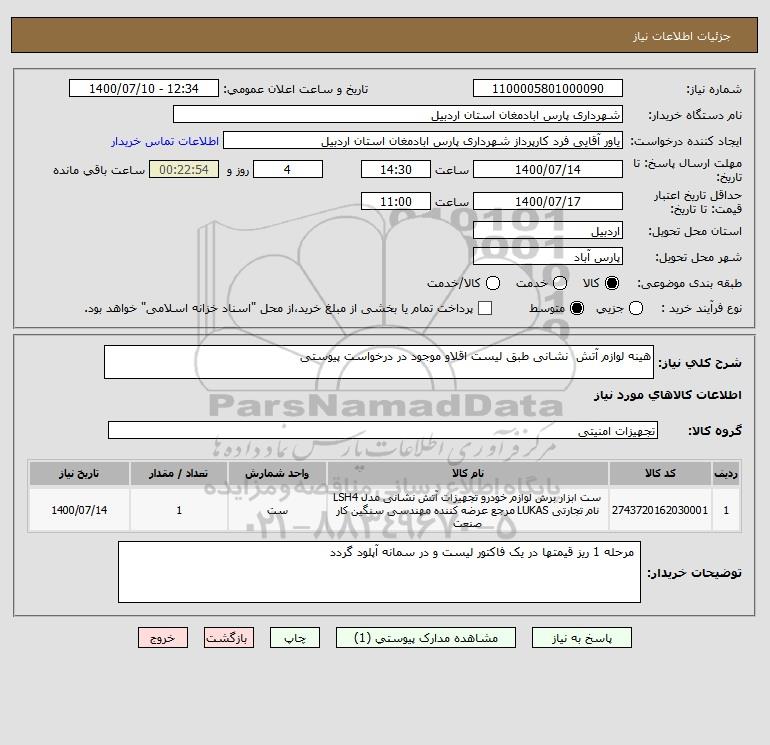This screenshot has height=745, width=770.
Task: Click the quantity cell showing 1
Action: pyautogui.click(x=179, y=510)
